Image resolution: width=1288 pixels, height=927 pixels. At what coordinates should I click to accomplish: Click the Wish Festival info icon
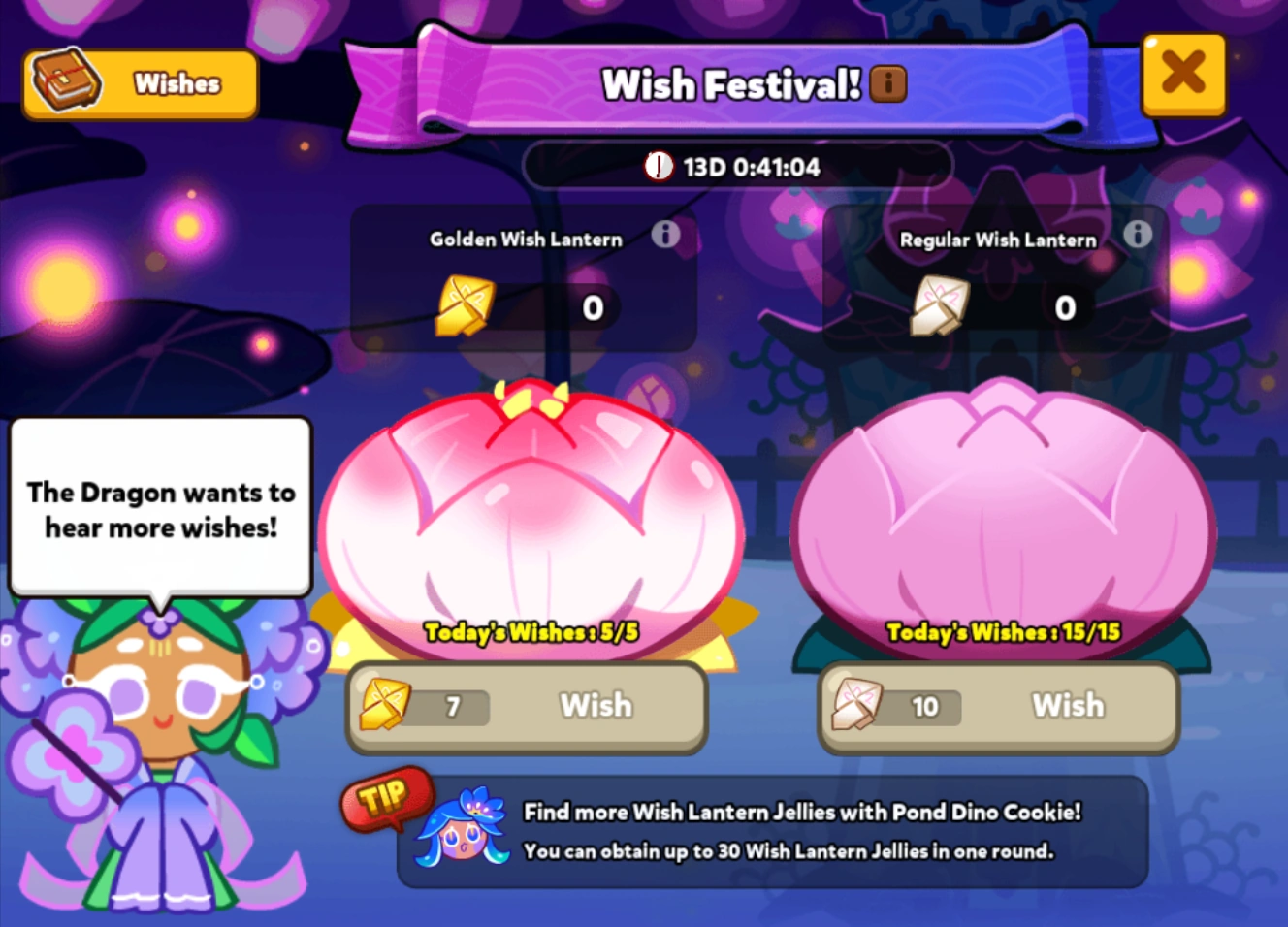(x=887, y=84)
